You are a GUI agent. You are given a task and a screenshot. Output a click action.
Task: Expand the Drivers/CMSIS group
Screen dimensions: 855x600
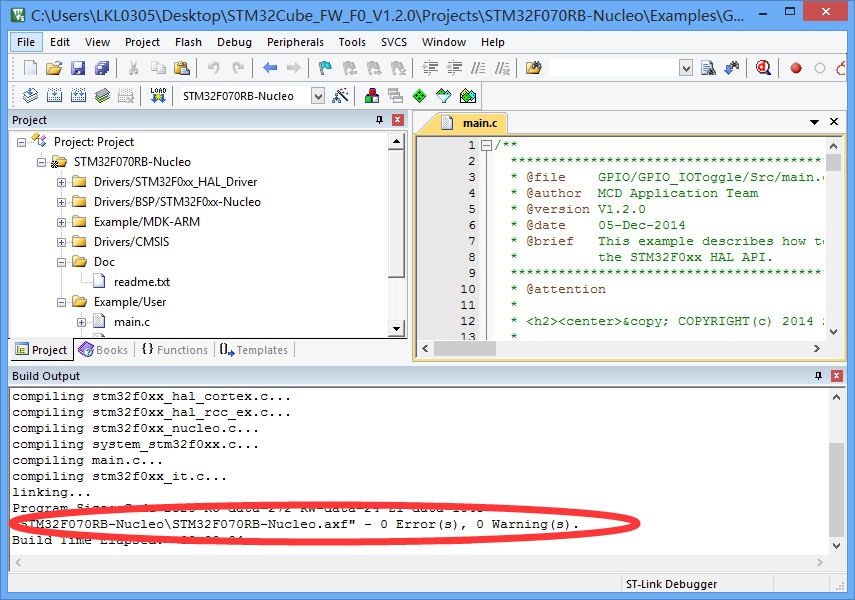[x=62, y=242]
